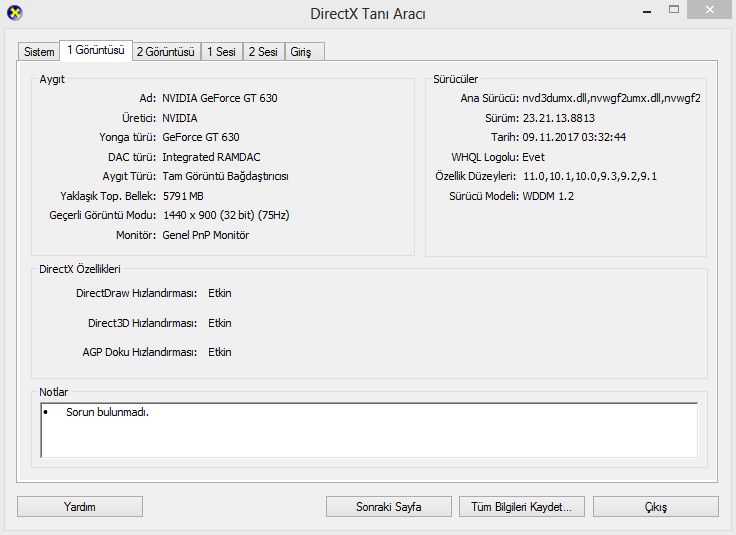Click the 'WHQL Logolu:' label
The width and height of the screenshot is (736, 535).
coord(485,157)
